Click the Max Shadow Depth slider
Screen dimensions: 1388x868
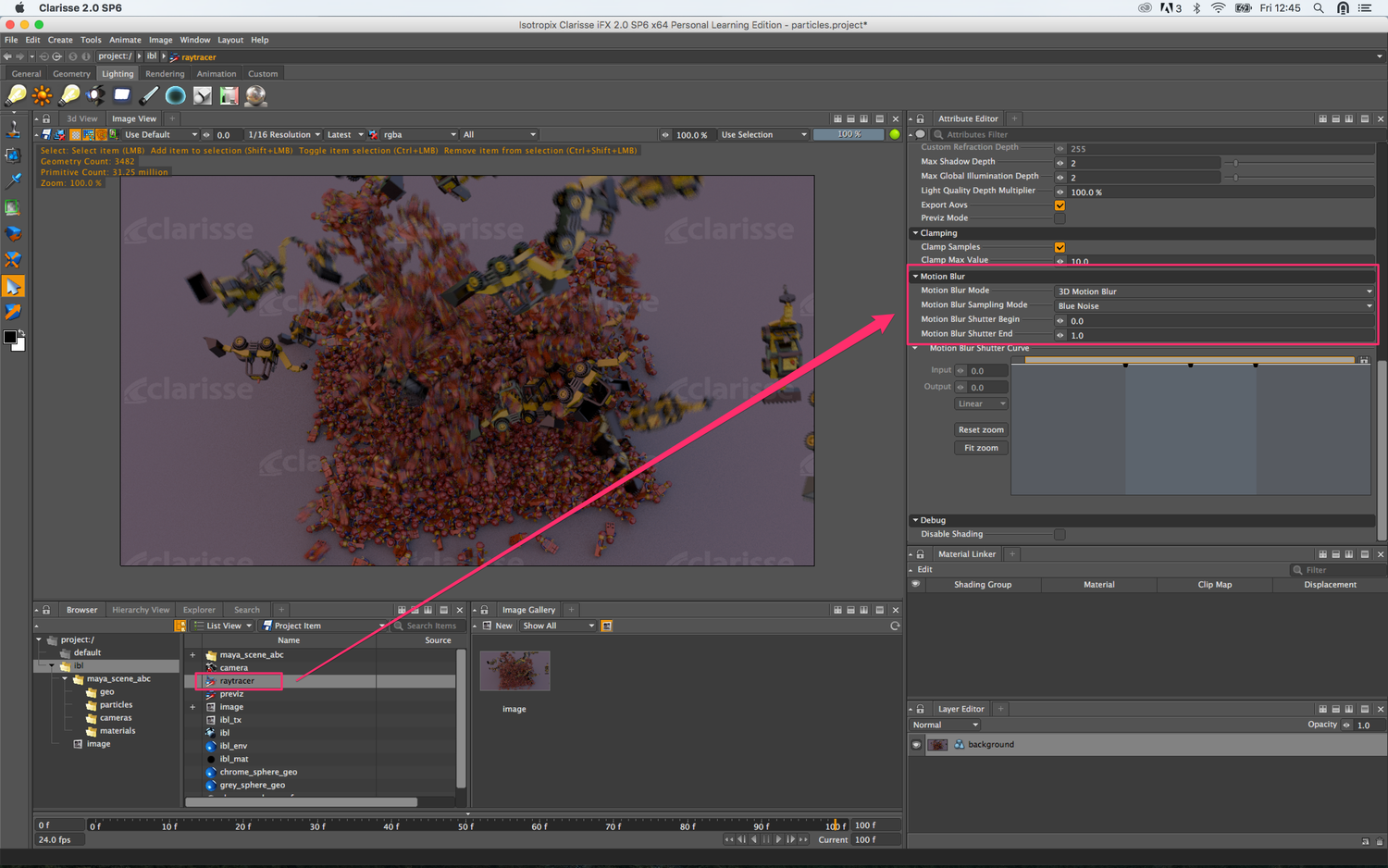tap(1300, 164)
